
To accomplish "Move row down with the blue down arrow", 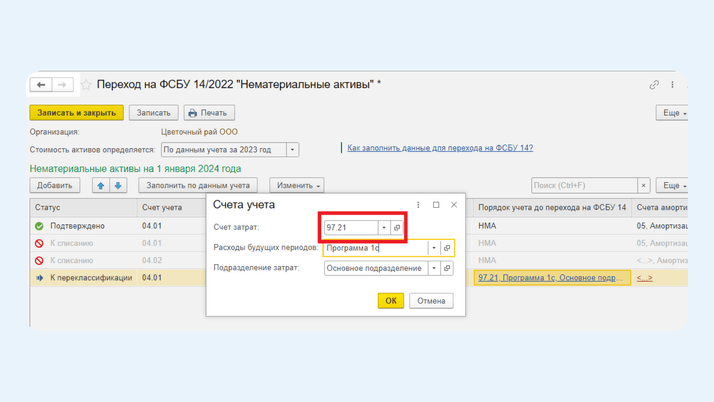I will (x=118, y=185).
